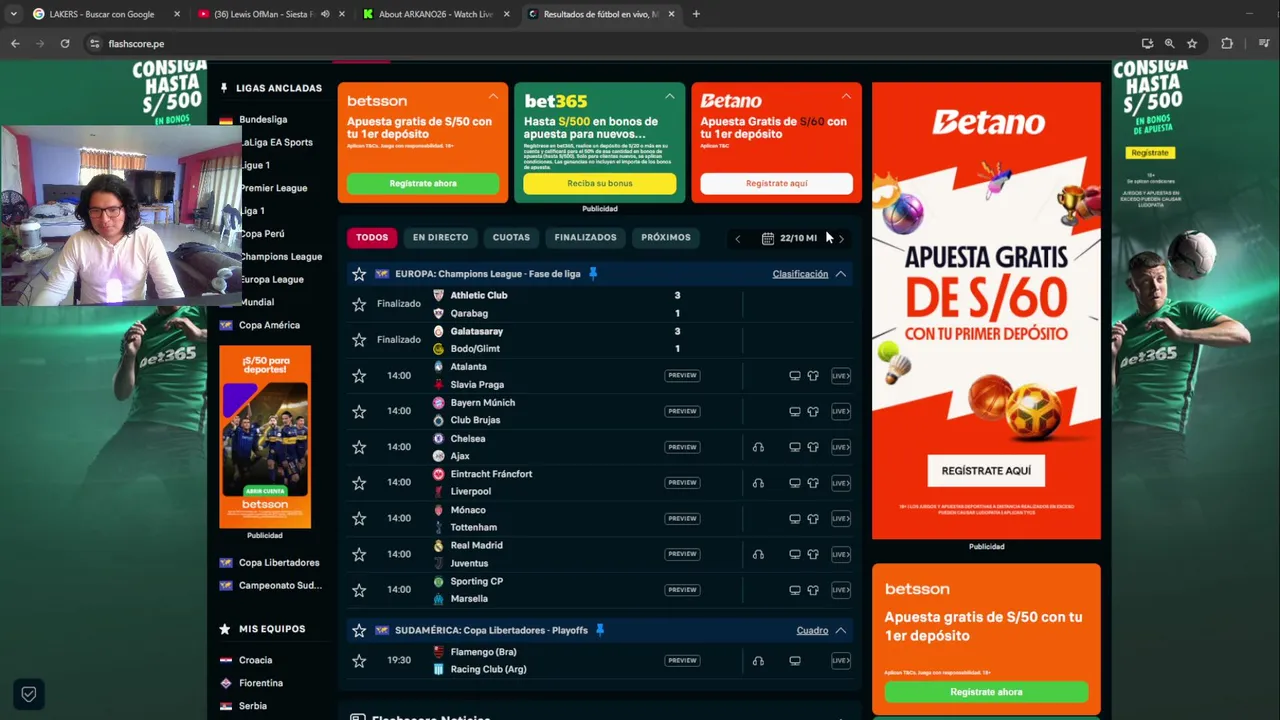Favorite the Copa Libertadores league header star

tap(359, 631)
